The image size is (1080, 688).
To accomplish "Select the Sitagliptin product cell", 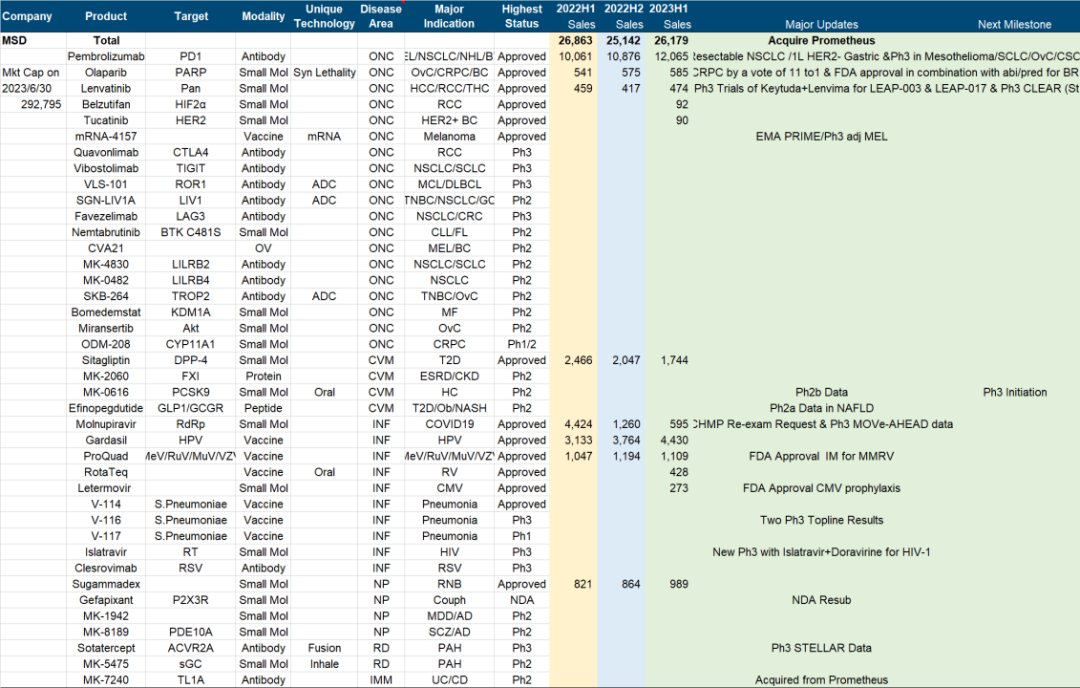I will pos(106,359).
